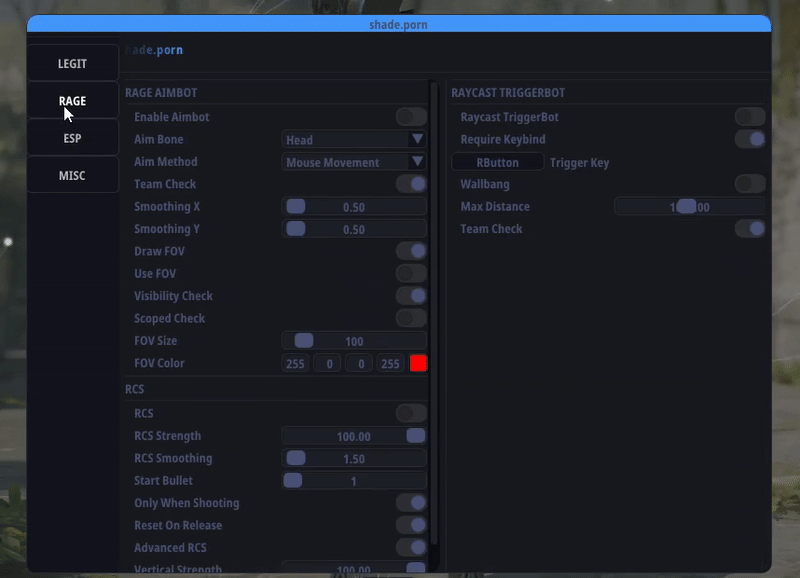Turn on the Use FOV toggle
Screen dimensions: 800x578
[x=411, y=273]
